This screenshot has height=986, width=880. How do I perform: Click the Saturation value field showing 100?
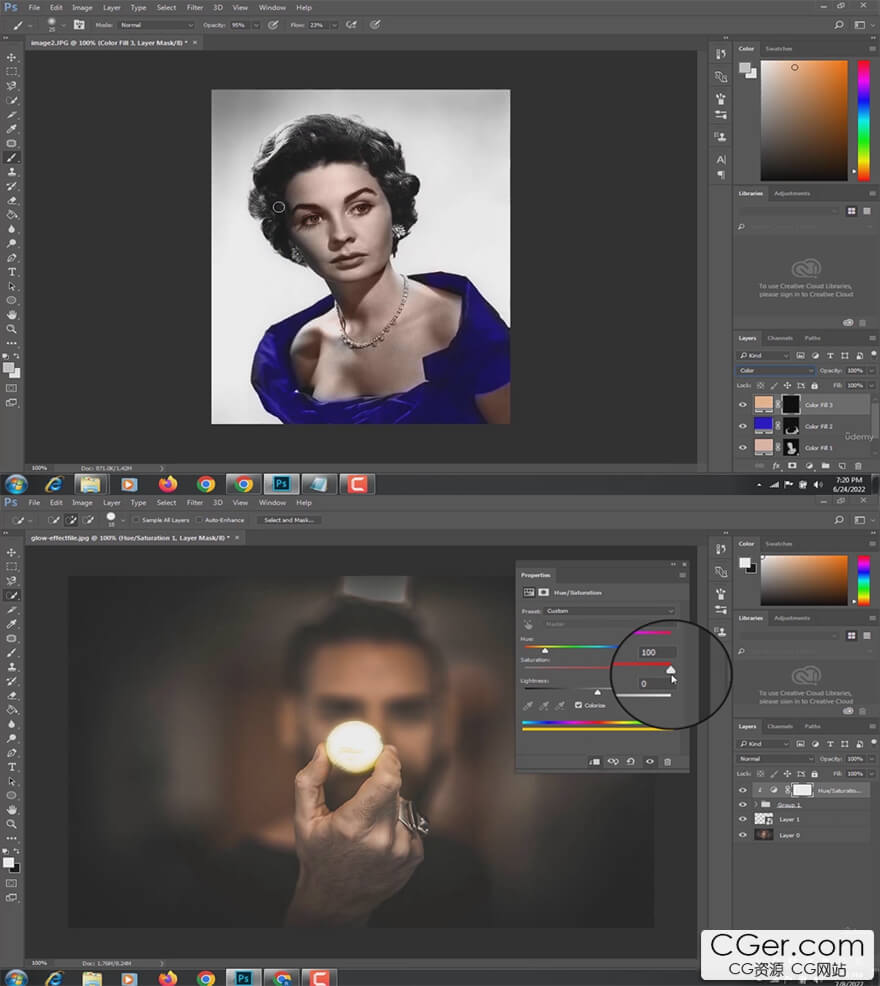[x=657, y=652]
